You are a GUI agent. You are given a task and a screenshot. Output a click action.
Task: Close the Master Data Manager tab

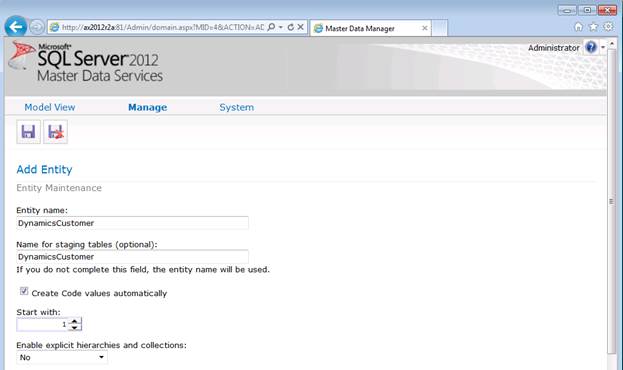[x=425, y=28]
